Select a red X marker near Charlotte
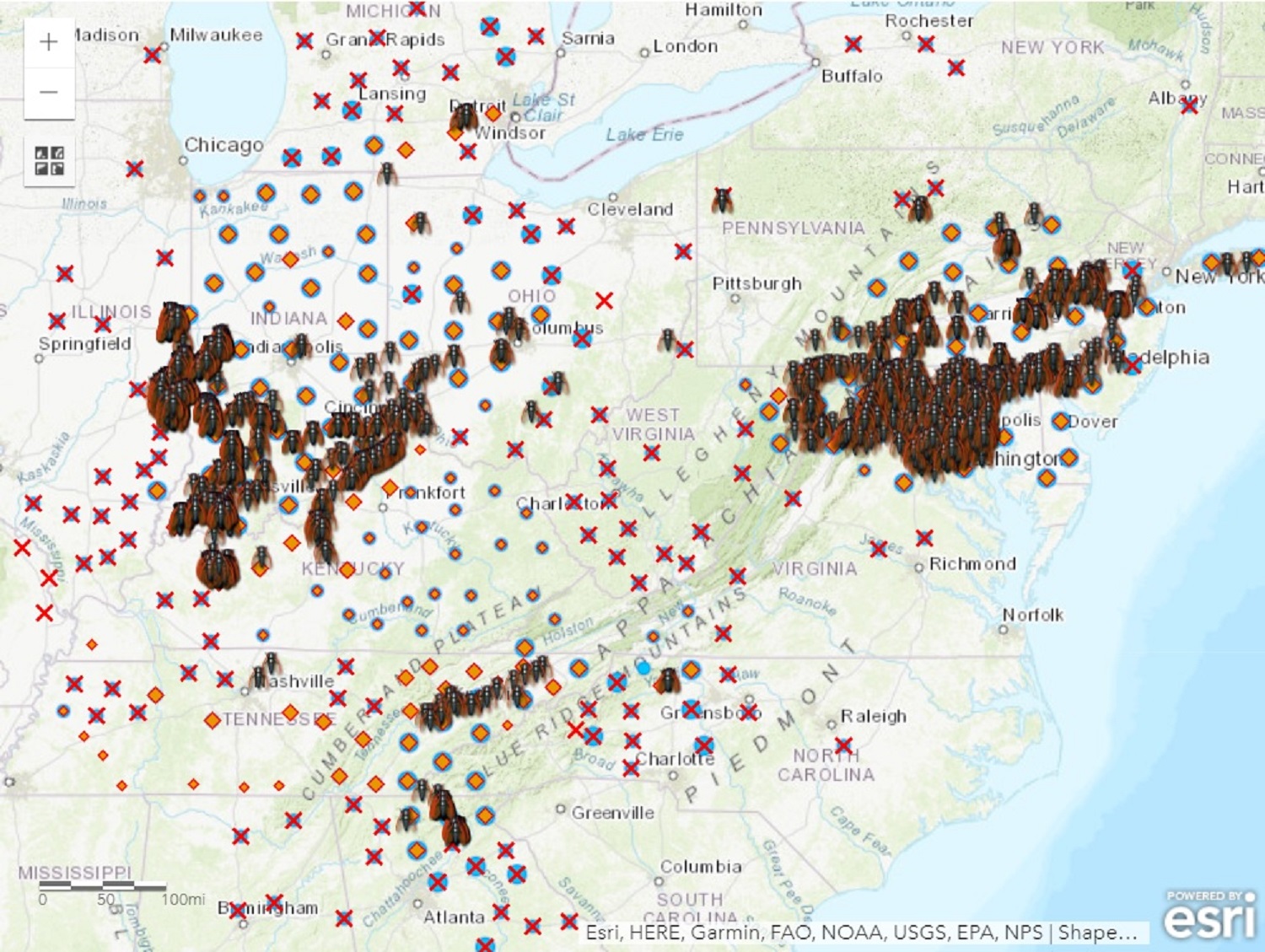The image size is (1265, 952). (703, 746)
